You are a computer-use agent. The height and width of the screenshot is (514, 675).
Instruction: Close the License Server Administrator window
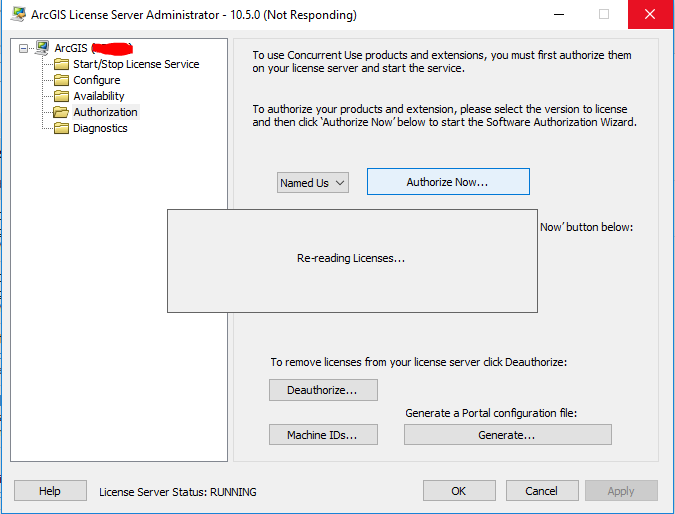[x=650, y=14]
